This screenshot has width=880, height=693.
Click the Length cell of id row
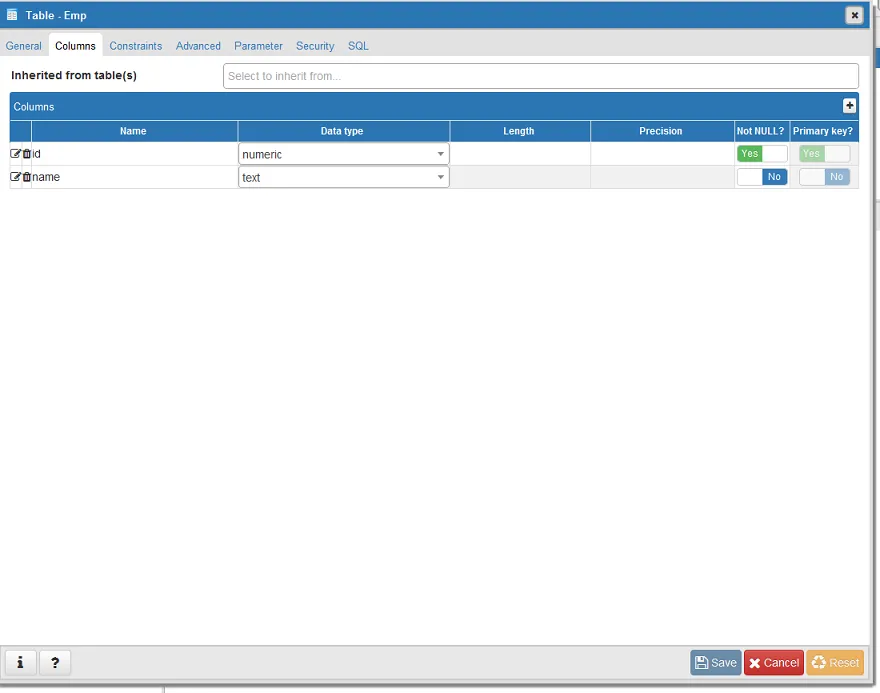click(520, 153)
